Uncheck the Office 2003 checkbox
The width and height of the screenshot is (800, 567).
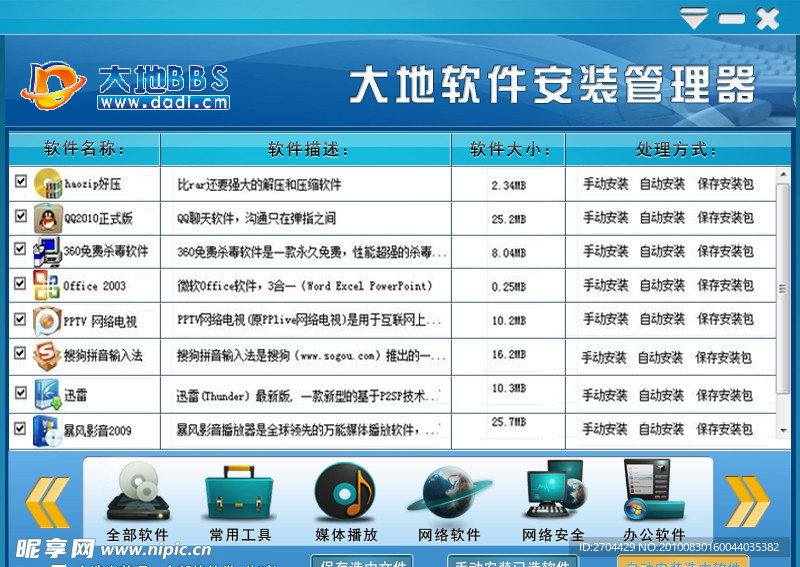(20, 283)
